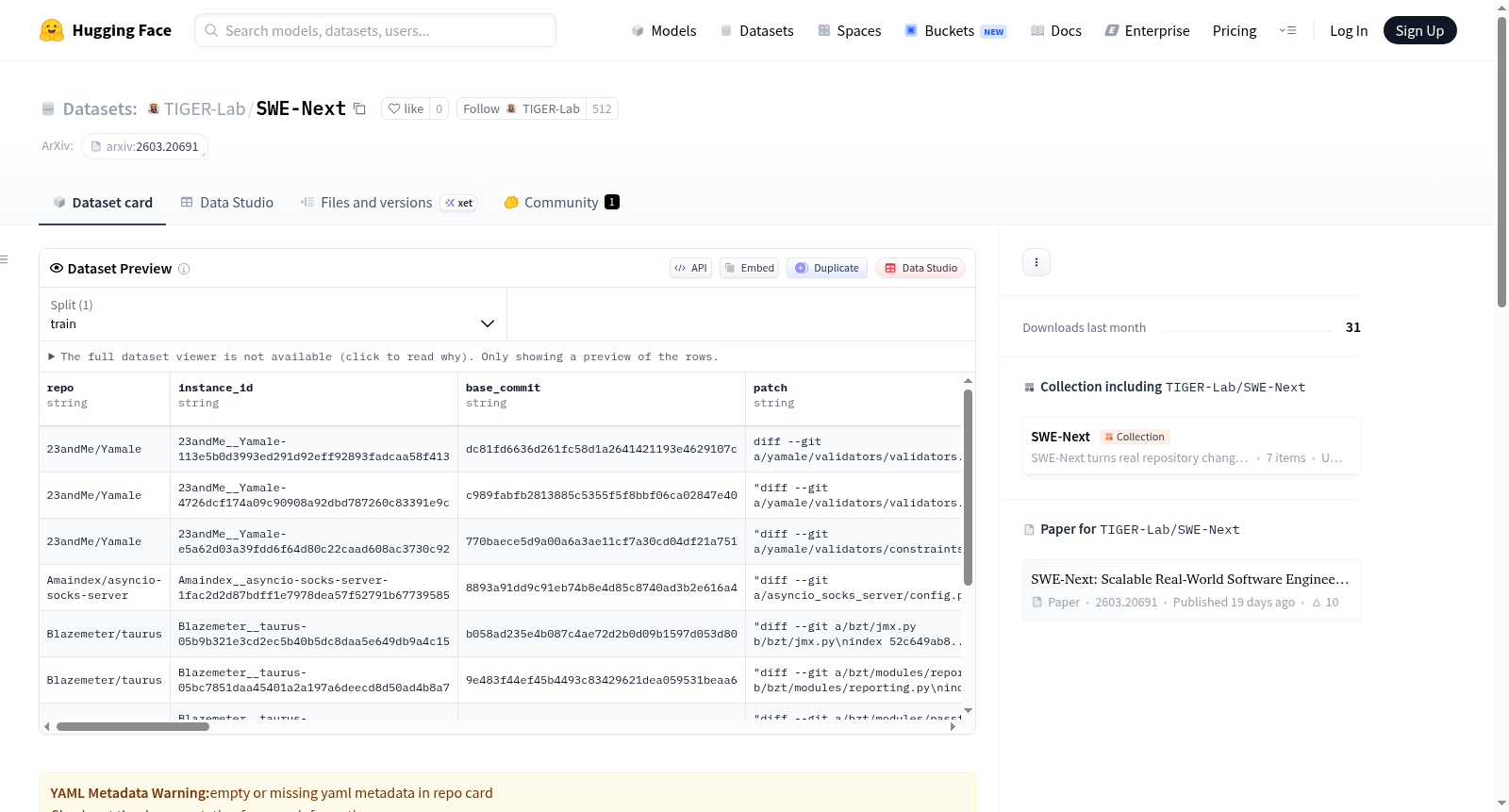The height and width of the screenshot is (812, 1509).
Task: Open Models in the top navigation
Action: [664, 30]
